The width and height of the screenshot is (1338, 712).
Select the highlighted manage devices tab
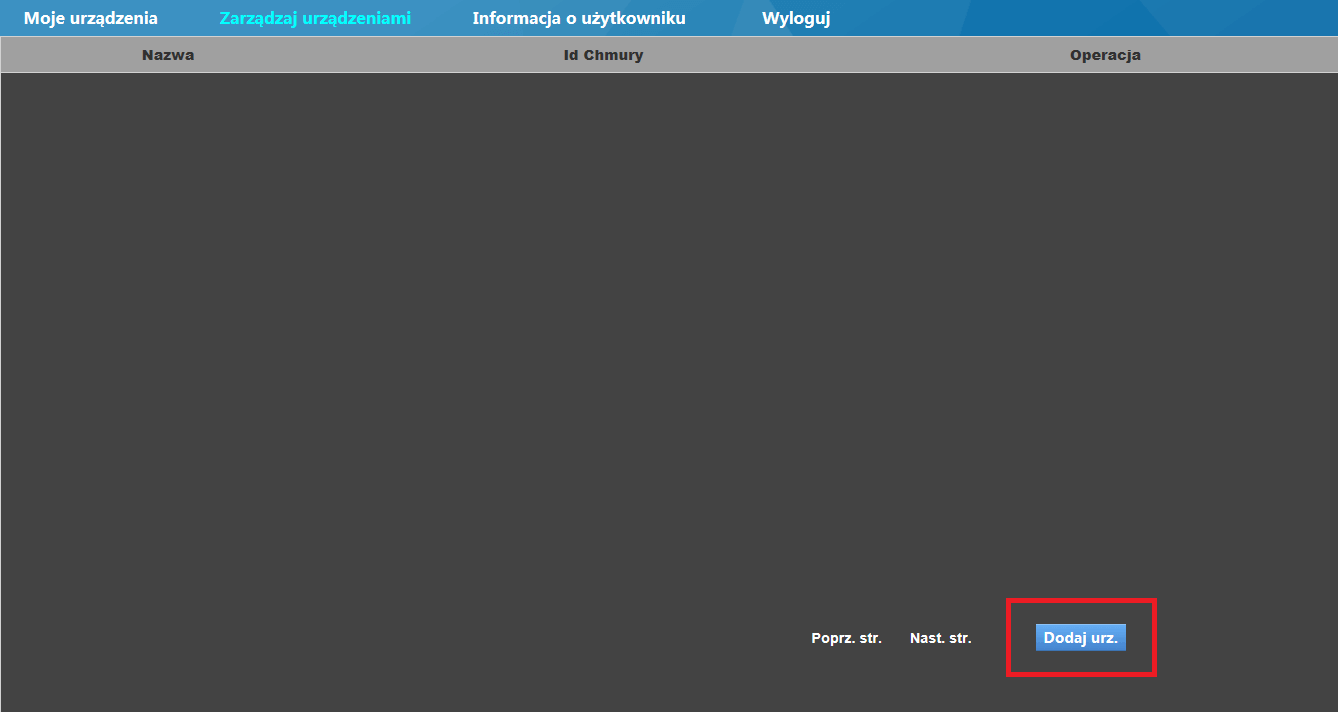coord(315,18)
